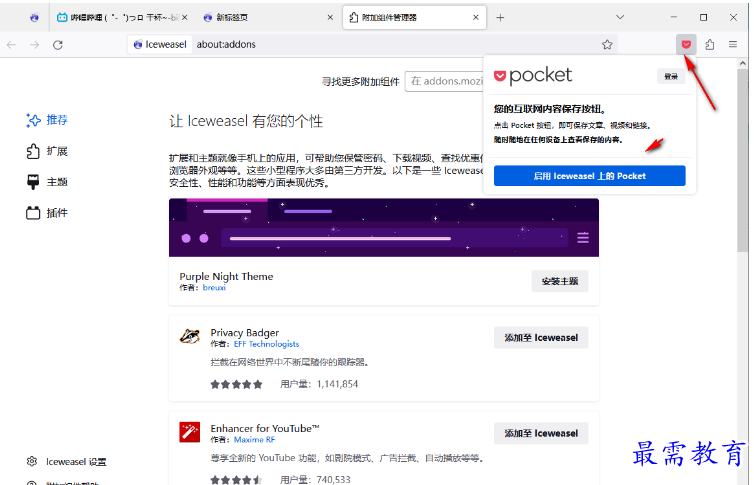
Task: Open the hamburger application menu
Action: point(734,44)
